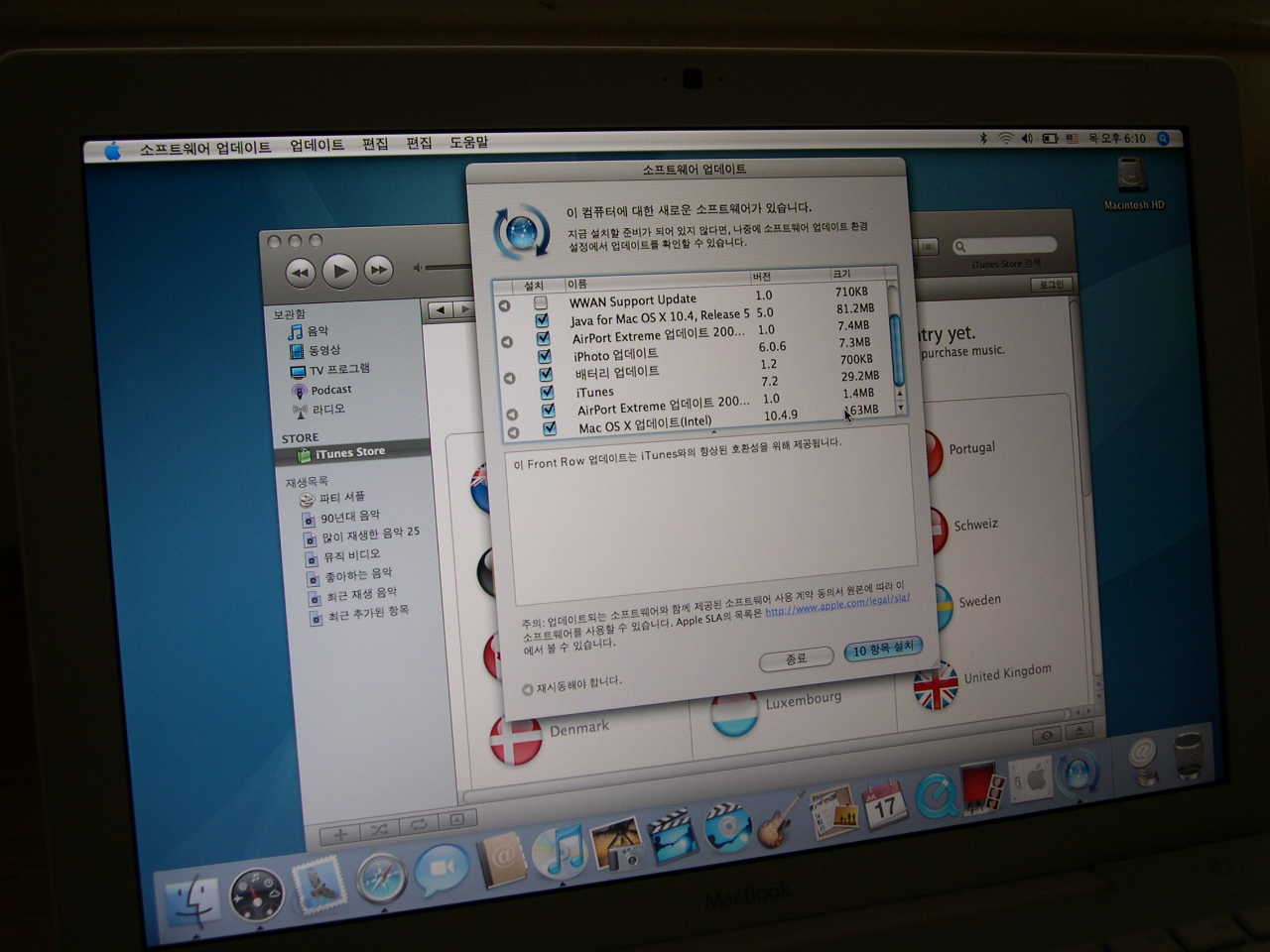Open Spotlight search in menu bar

click(1164, 139)
